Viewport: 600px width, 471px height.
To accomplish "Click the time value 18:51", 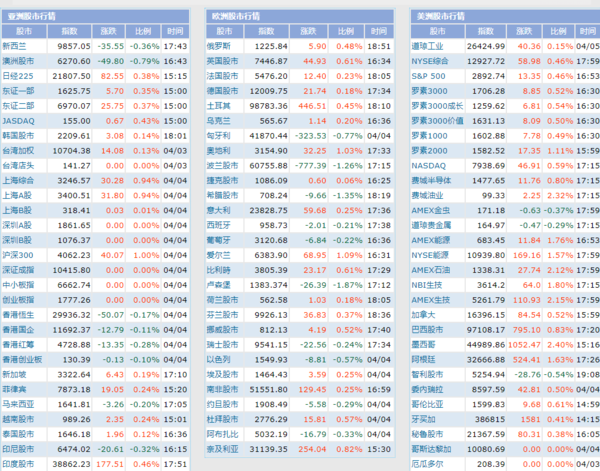I will 379,46.
